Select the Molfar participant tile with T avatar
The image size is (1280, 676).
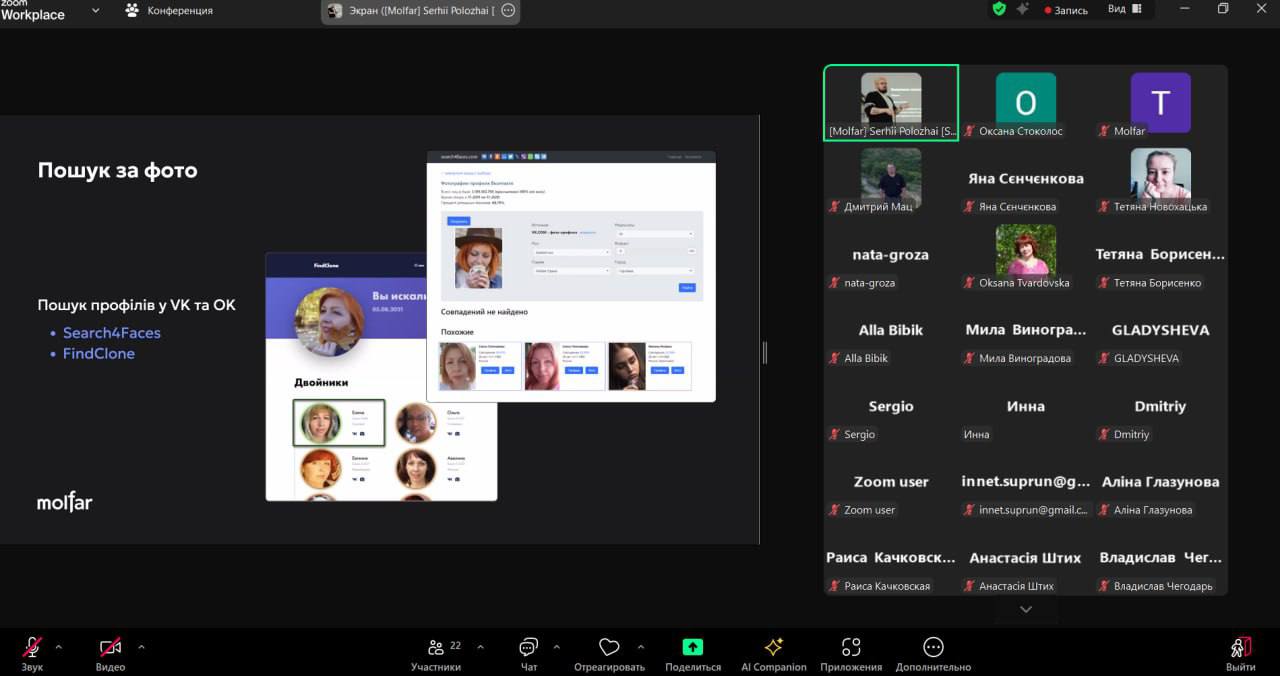(1160, 103)
